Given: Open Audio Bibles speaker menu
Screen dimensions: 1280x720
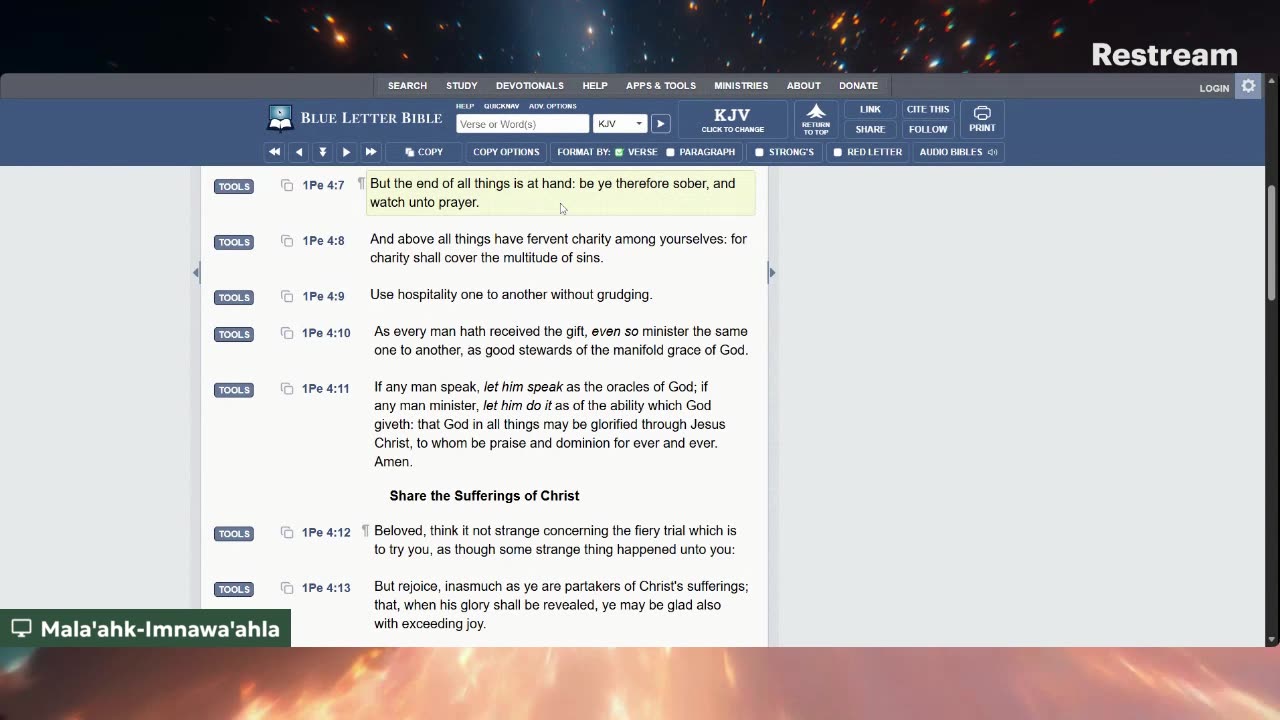Looking at the screenshot, I should pos(958,152).
